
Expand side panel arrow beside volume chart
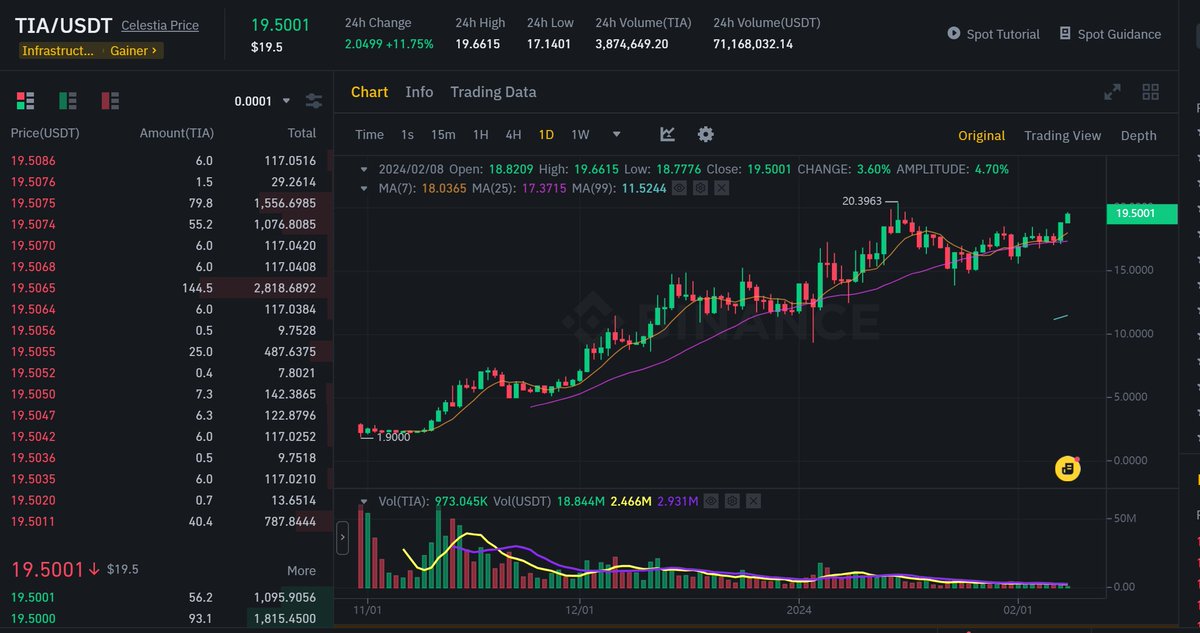coord(343,537)
